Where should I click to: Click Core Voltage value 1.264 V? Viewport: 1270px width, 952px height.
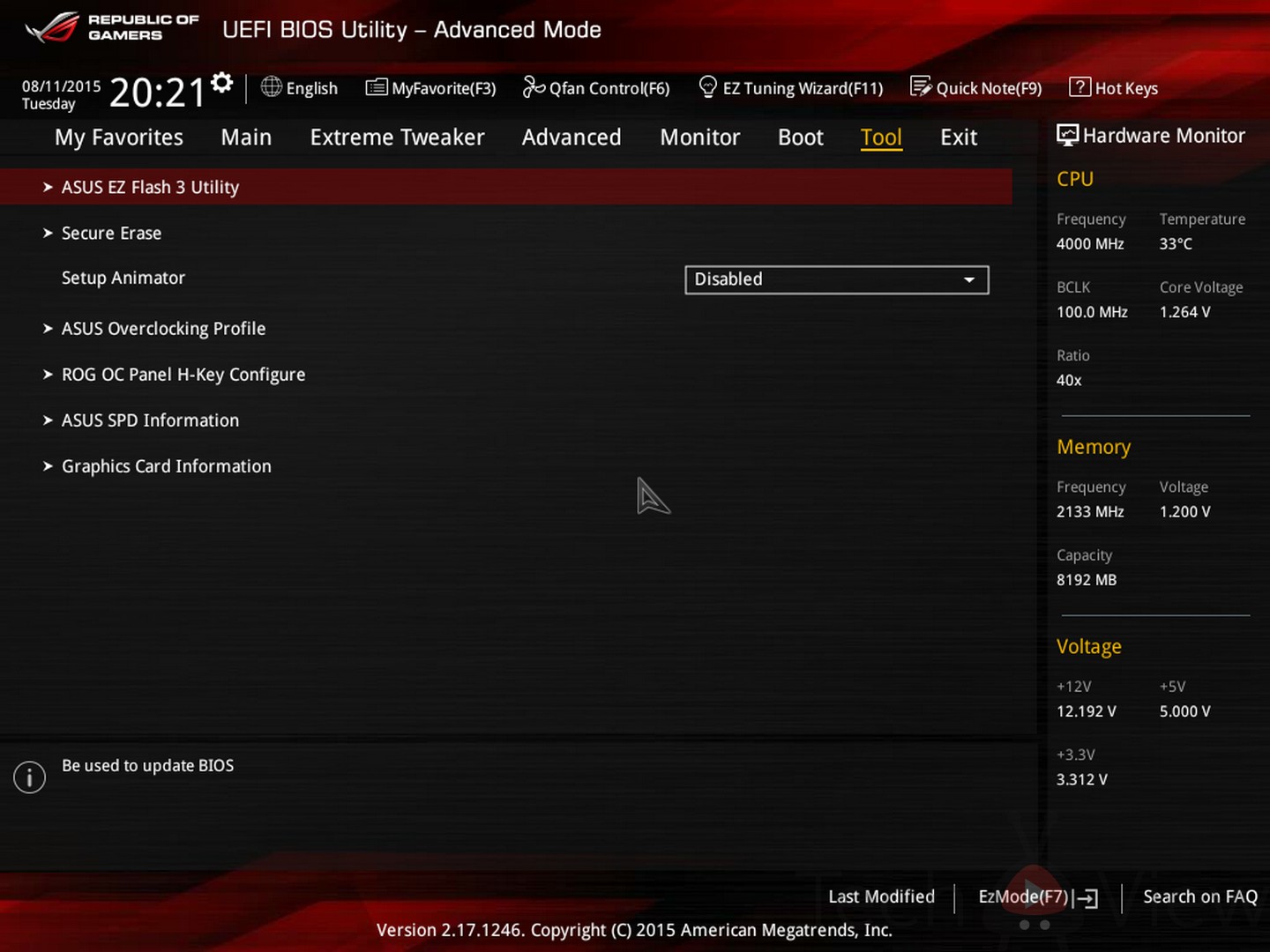pyautogui.click(x=1185, y=312)
